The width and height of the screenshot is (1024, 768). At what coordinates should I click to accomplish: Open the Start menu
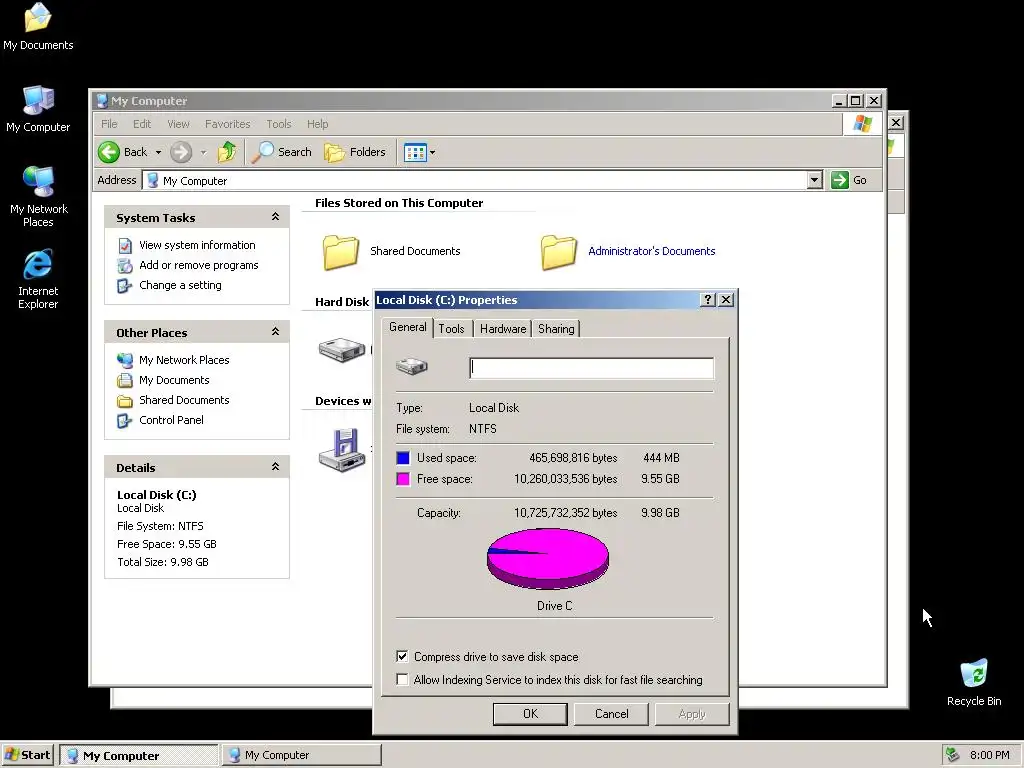pyautogui.click(x=27, y=755)
